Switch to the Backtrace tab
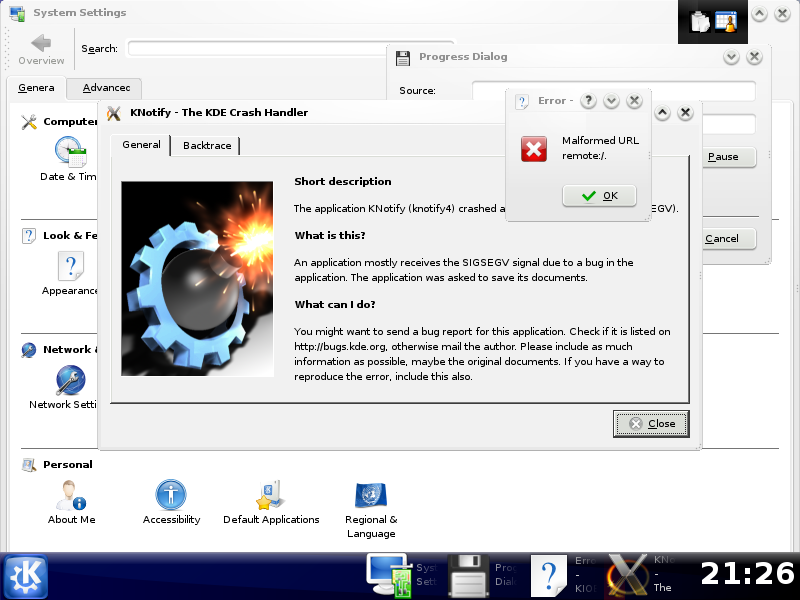Image resolution: width=800 pixels, height=600 pixels. pyautogui.click(x=207, y=146)
